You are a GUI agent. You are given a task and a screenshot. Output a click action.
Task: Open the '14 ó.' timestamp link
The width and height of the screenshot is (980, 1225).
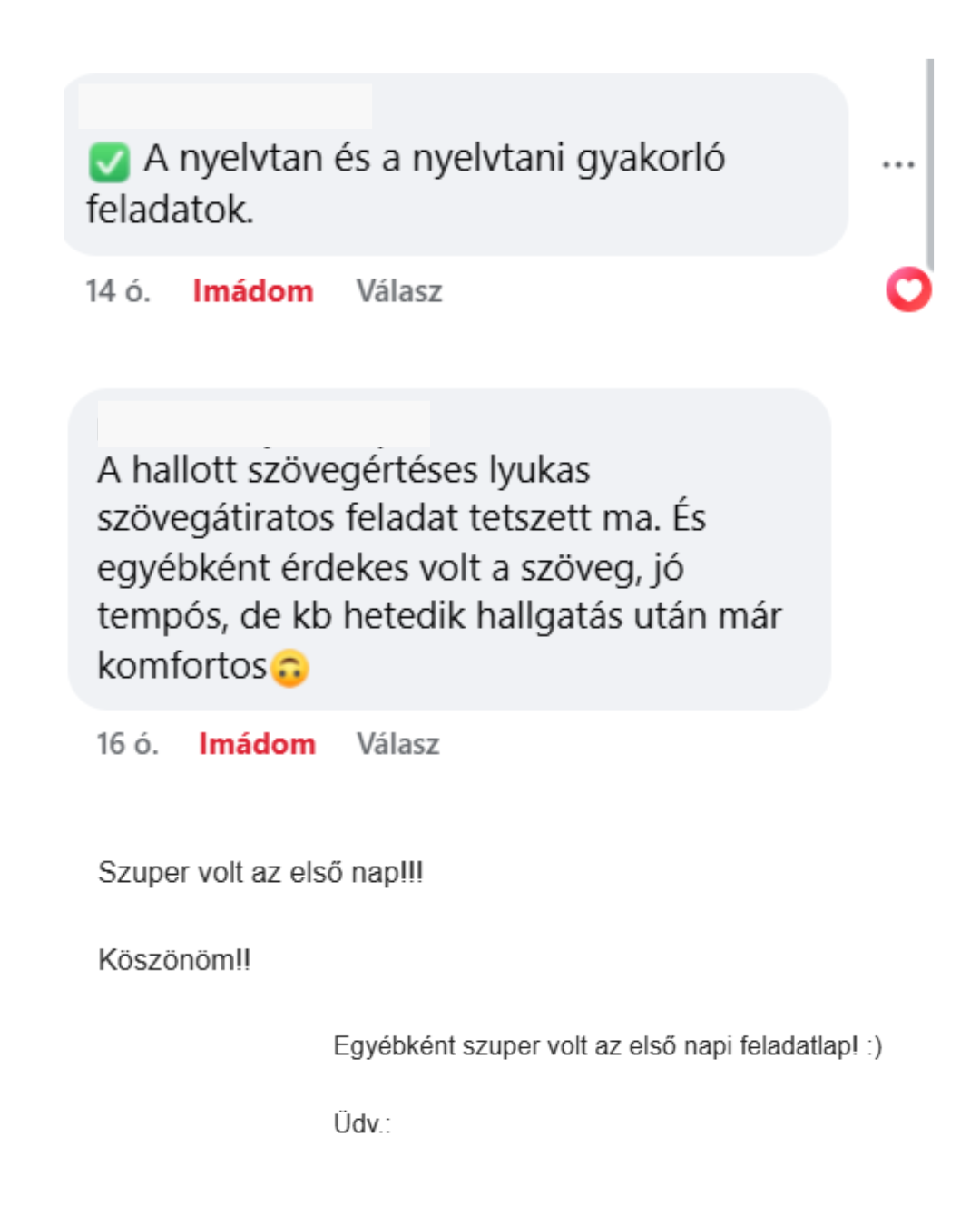[x=117, y=291]
